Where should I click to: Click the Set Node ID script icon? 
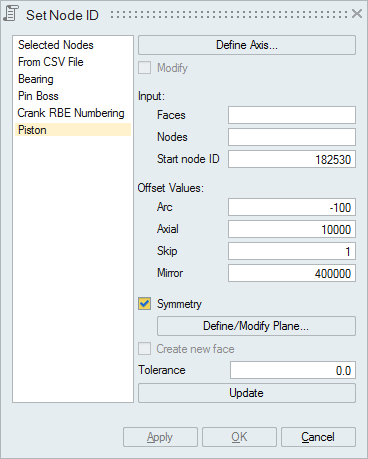(11, 14)
